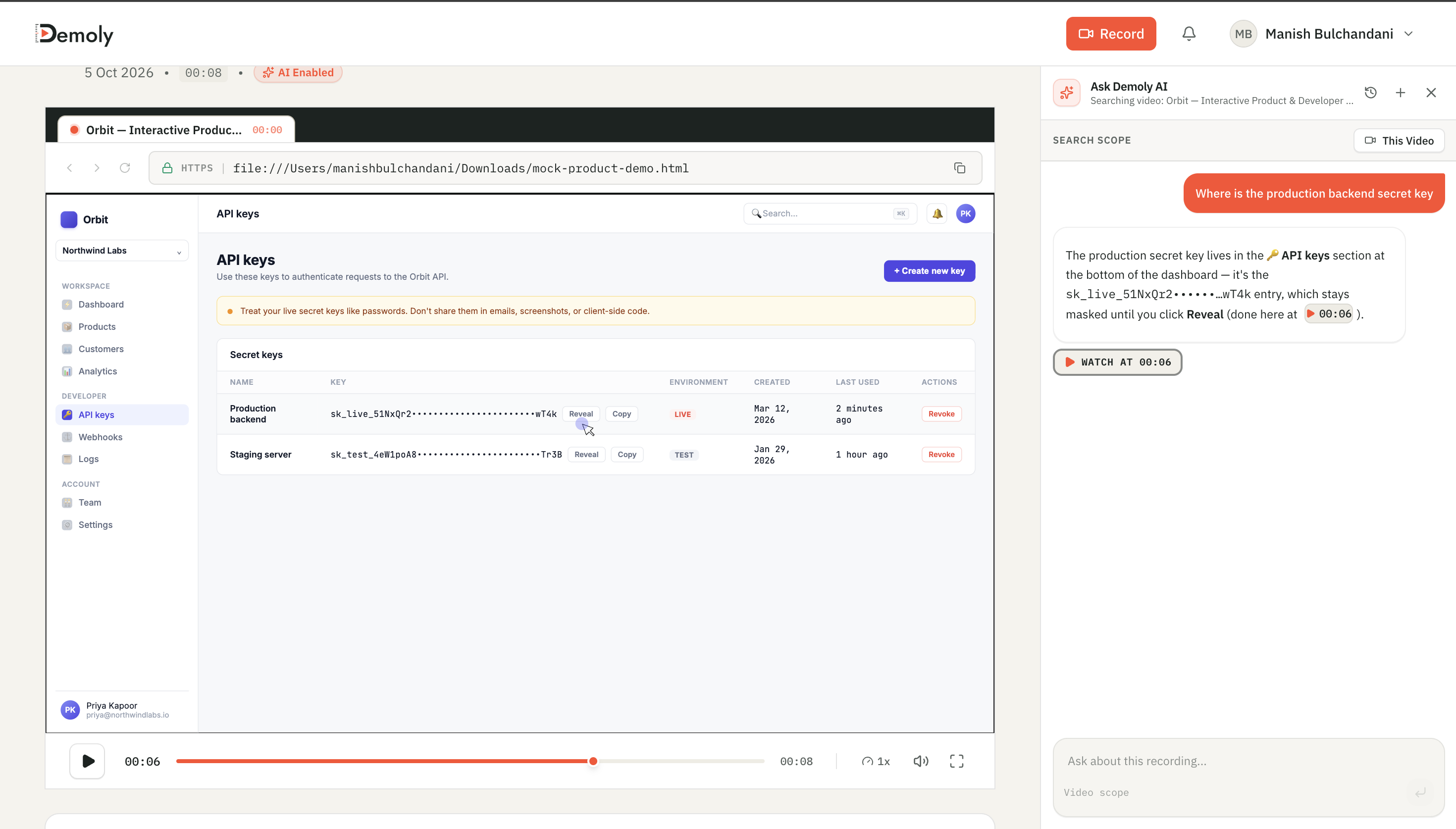Open Settings in the Orbit sidebar
Screen dimensions: 1456x829
(122, 525)
